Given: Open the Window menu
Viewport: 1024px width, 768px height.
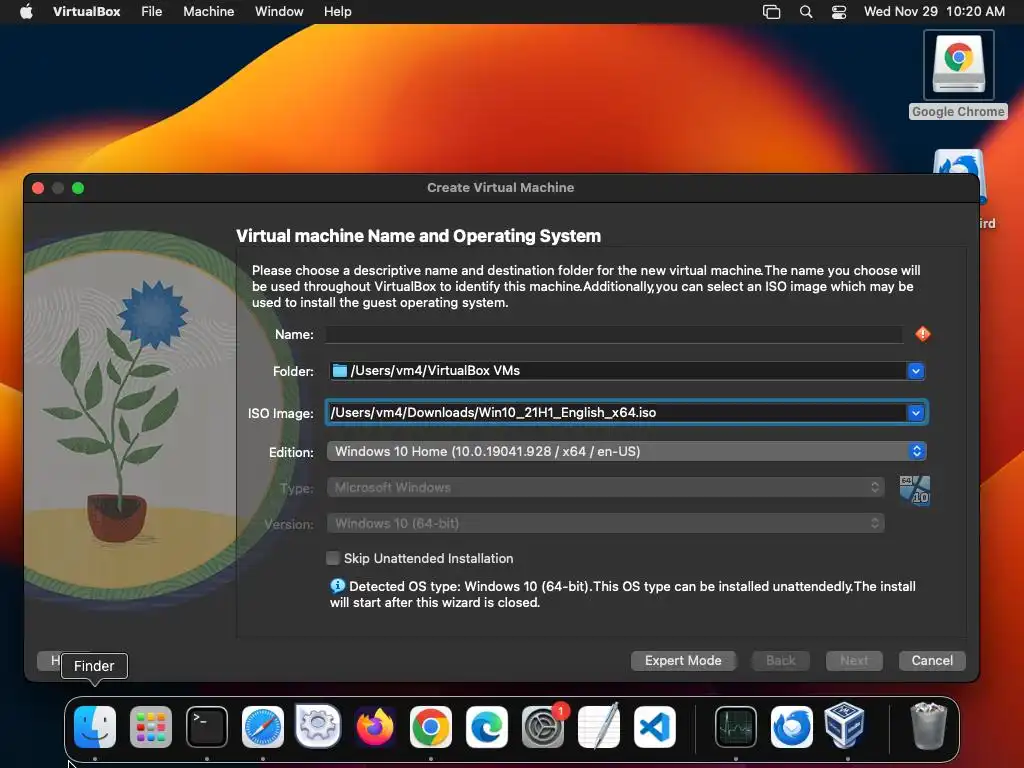Looking at the screenshot, I should [x=279, y=12].
